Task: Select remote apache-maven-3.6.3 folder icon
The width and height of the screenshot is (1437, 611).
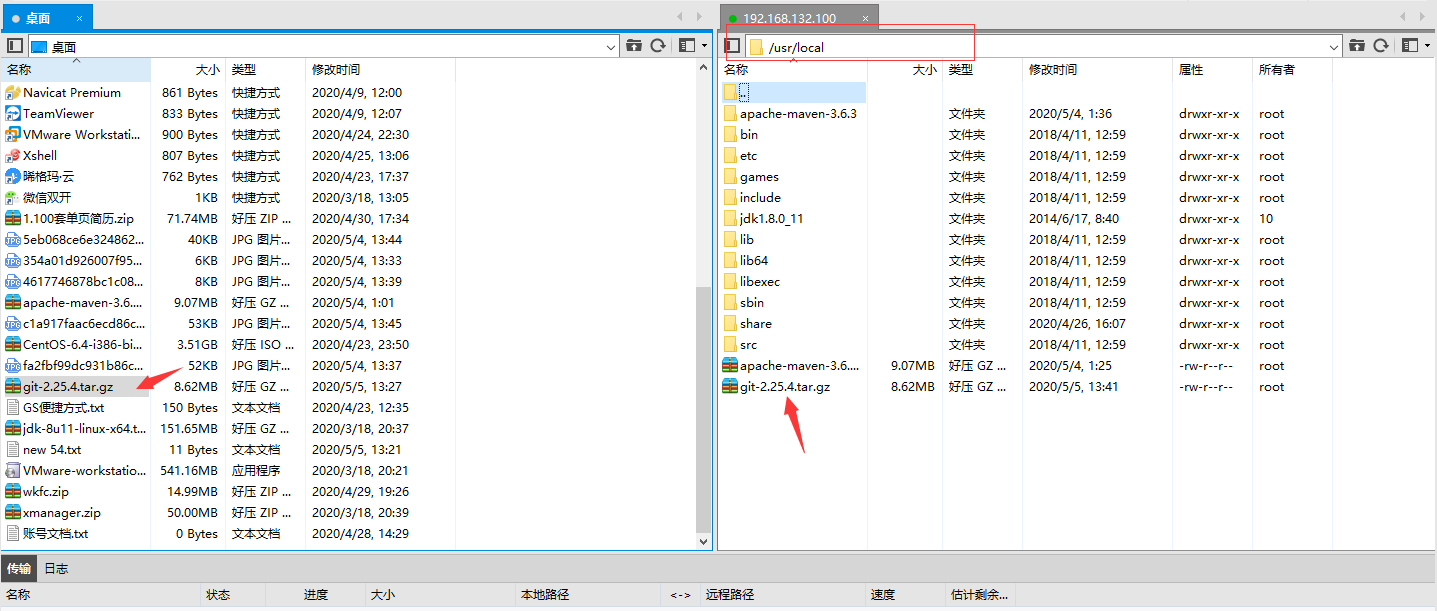Action: 730,114
